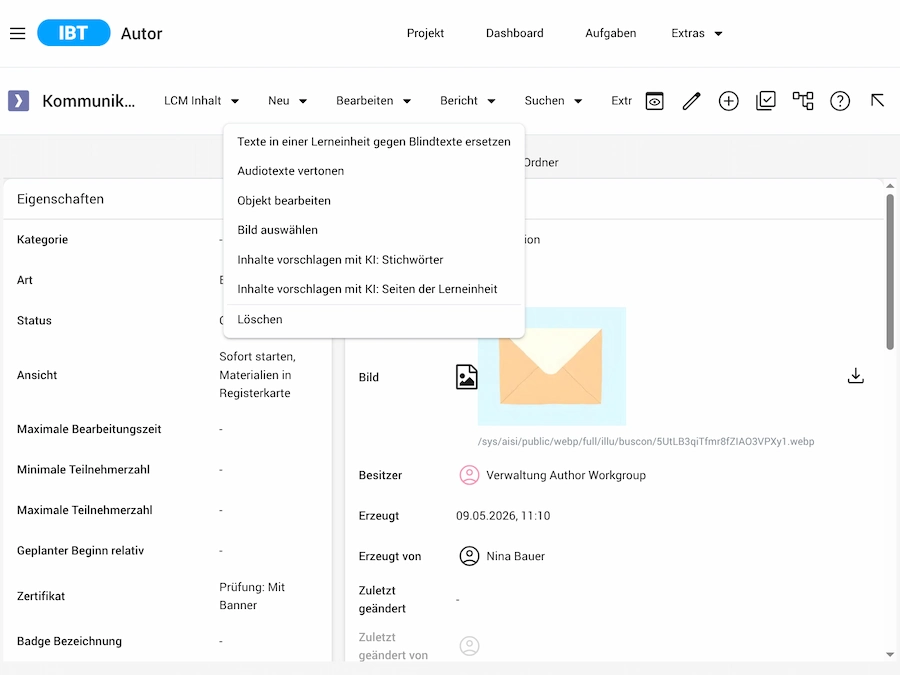Screen dimensions: 900x675
Task: Click the envelope image thumbnail
Action: coord(552,366)
